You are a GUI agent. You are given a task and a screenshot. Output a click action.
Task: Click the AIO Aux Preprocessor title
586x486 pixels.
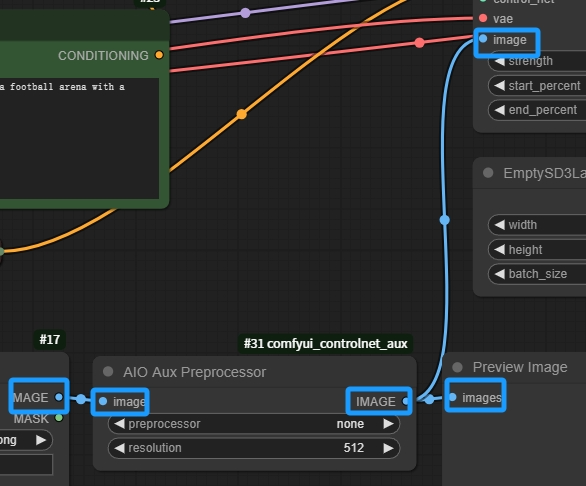(x=194, y=372)
